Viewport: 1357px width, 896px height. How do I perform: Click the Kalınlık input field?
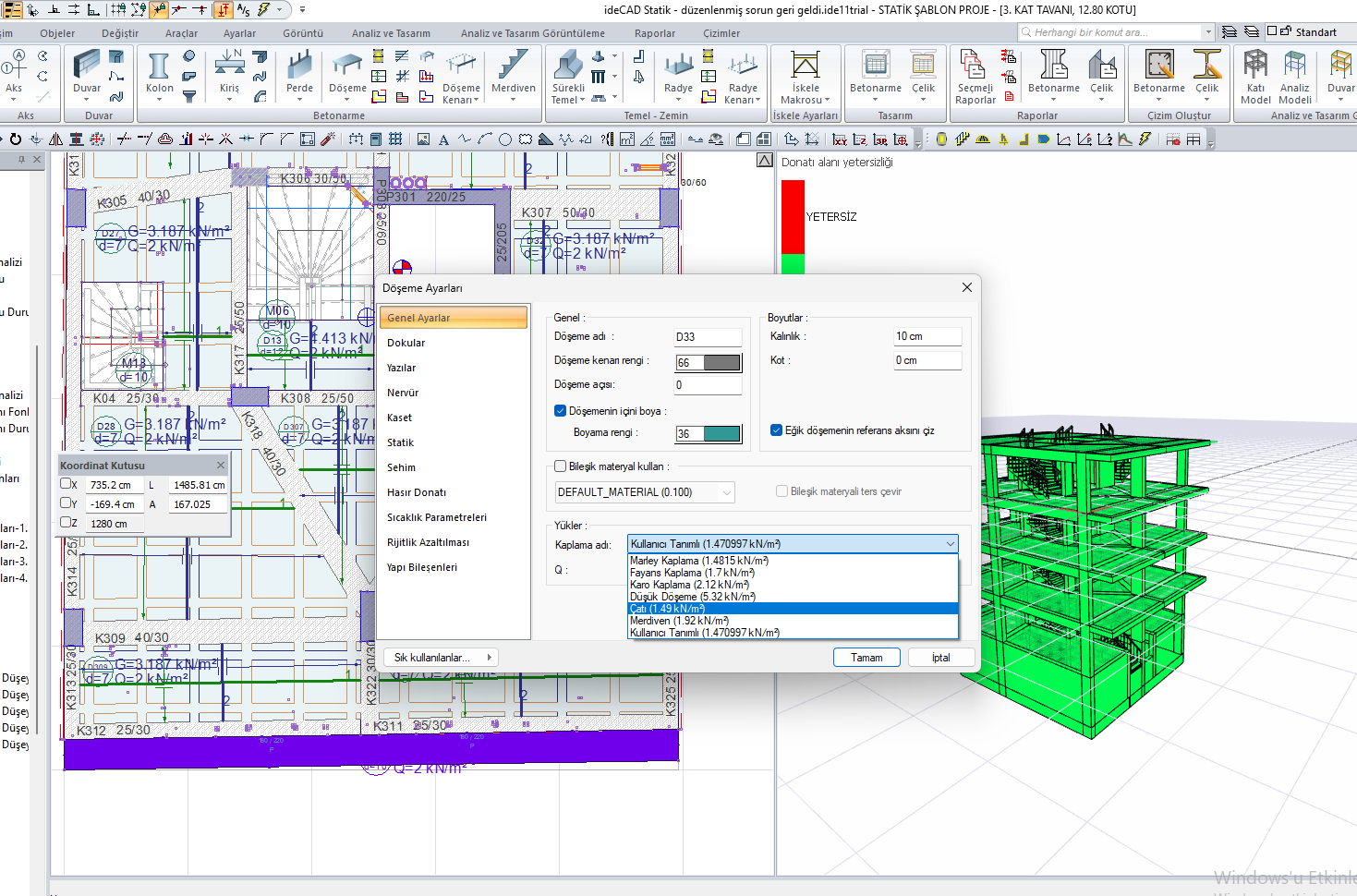[927, 336]
